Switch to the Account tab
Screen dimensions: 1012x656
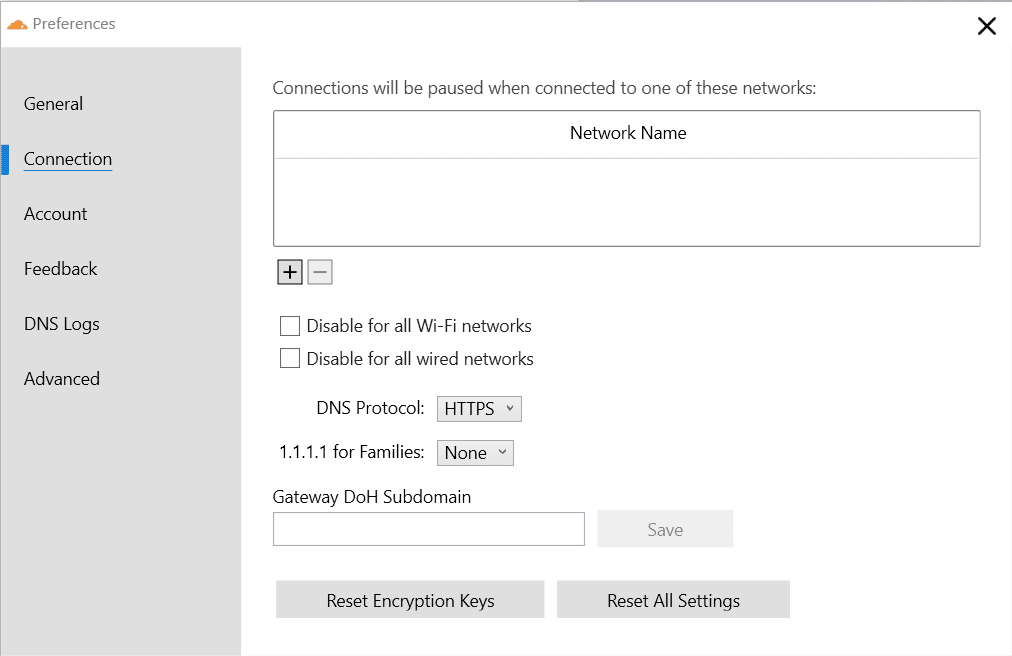tap(56, 214)
